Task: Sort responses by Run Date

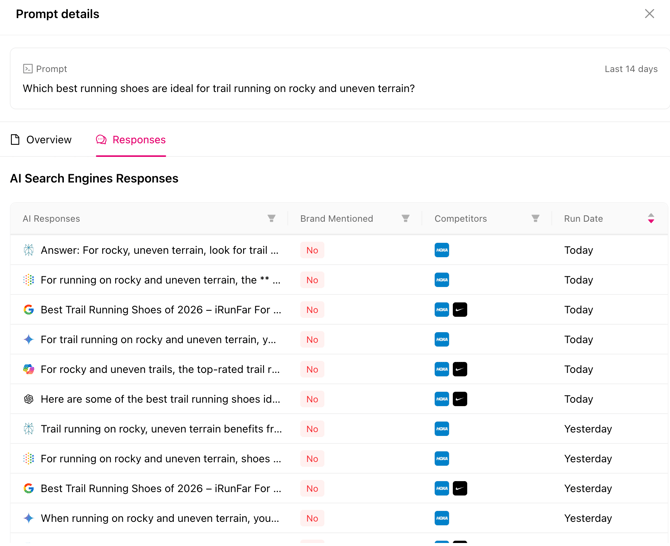Action: [651, 219]
